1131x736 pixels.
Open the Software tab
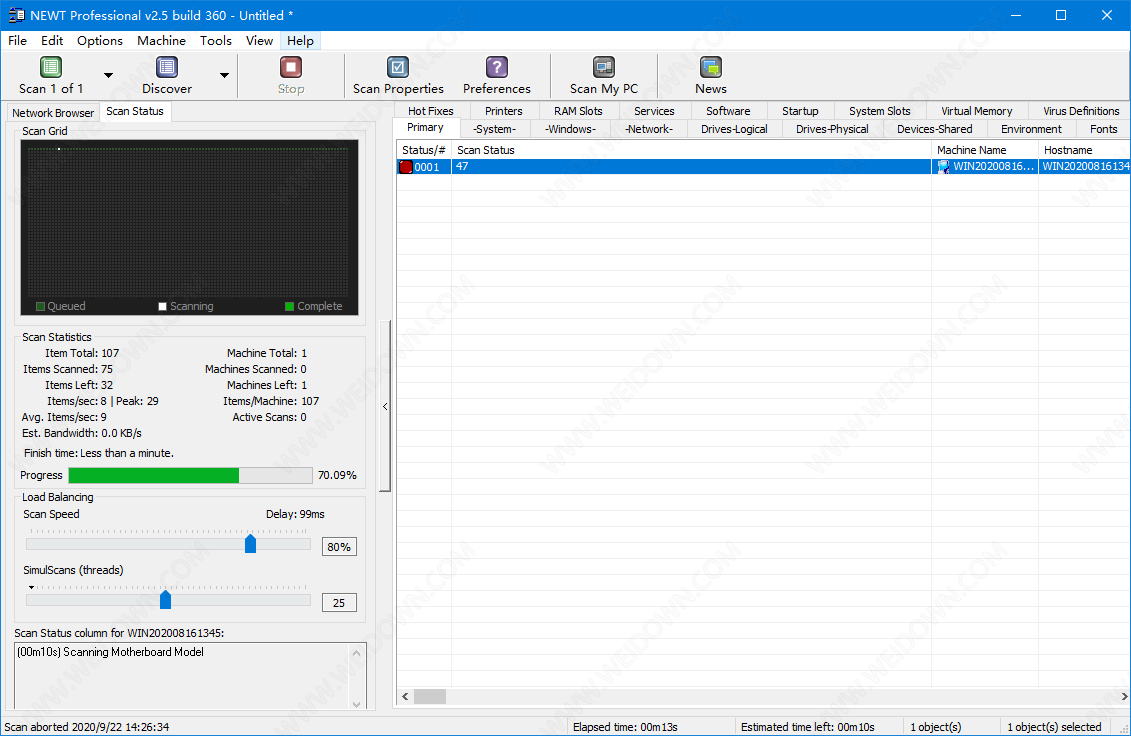pyautogui.click(x=728, y=111)
